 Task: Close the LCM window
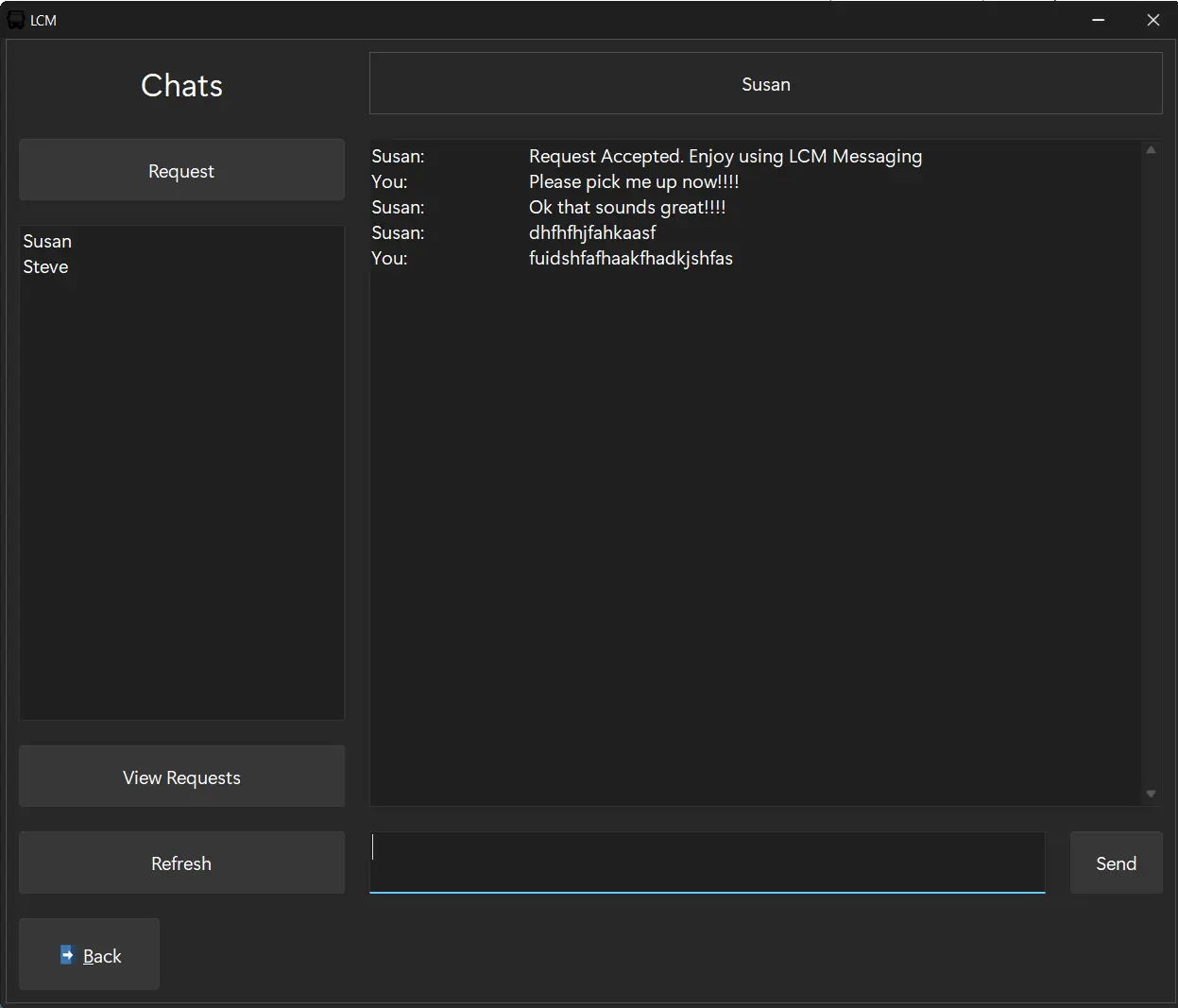click(1152, 20)
